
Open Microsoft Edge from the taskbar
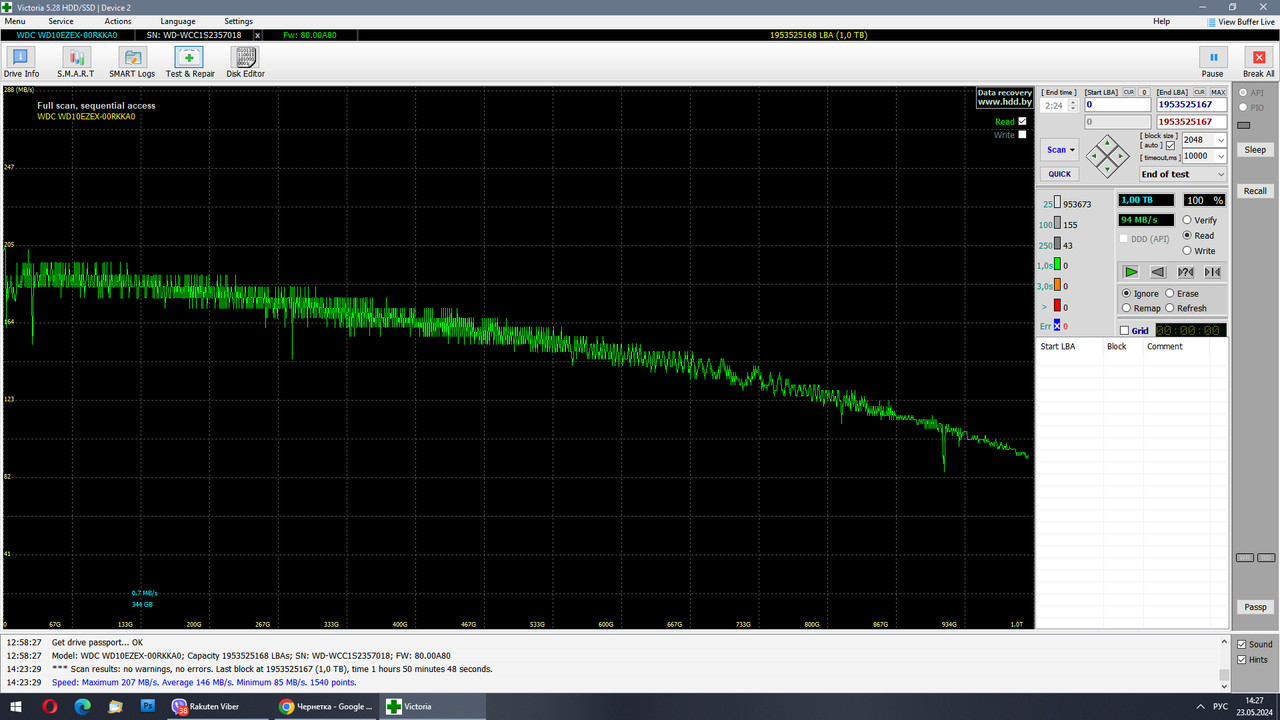pos(83,706)
